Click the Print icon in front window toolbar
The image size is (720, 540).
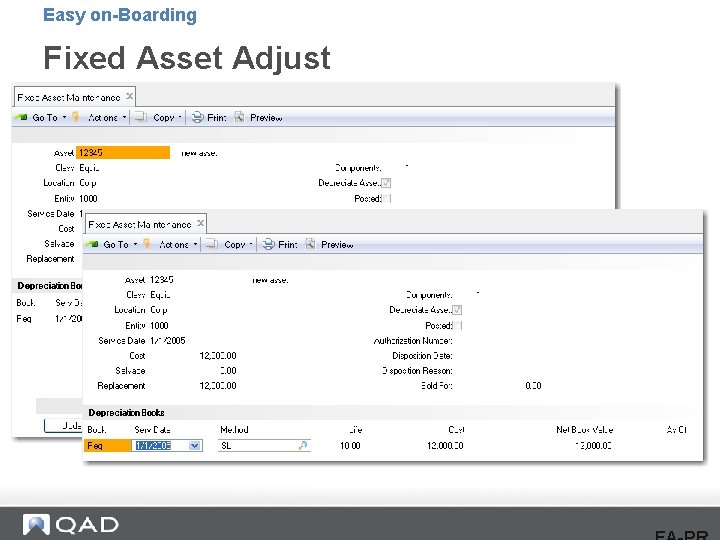coord(269,244)
